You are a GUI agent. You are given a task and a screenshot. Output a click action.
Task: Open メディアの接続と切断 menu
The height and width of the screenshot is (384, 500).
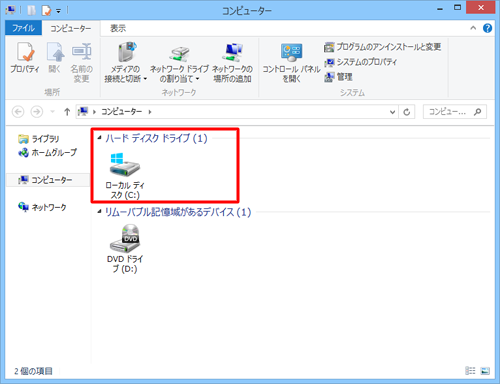126,62
